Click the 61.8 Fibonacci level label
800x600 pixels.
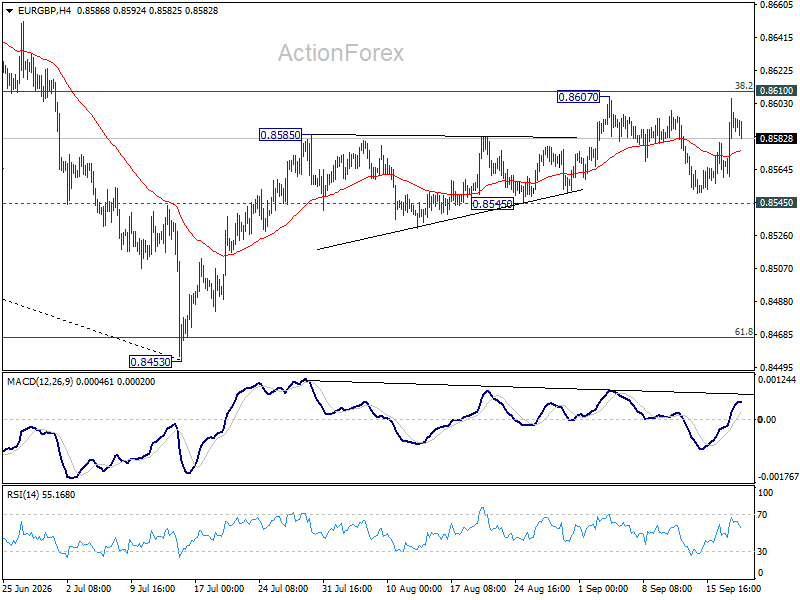pos(743,332)
